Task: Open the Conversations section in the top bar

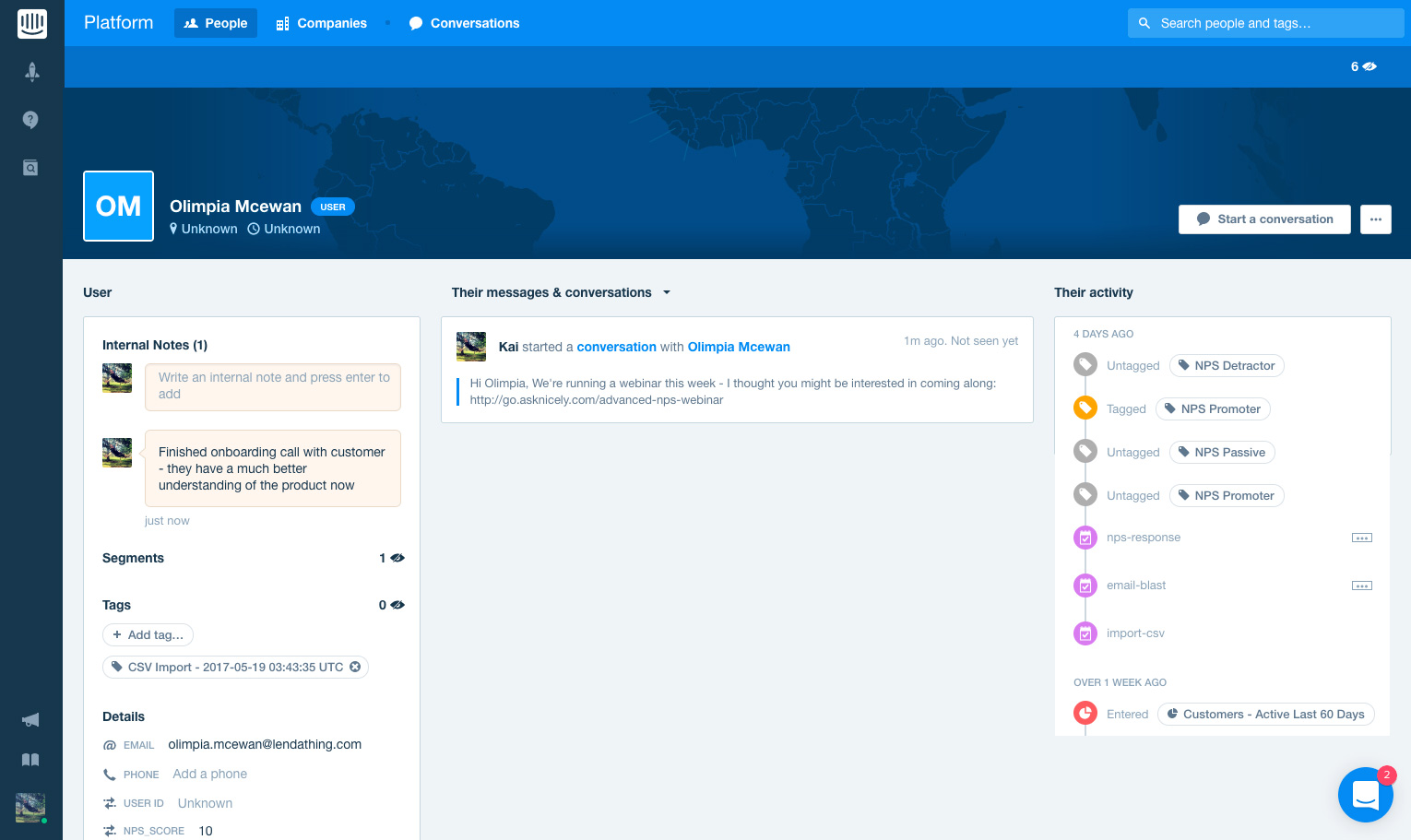Action: point(463,23)
